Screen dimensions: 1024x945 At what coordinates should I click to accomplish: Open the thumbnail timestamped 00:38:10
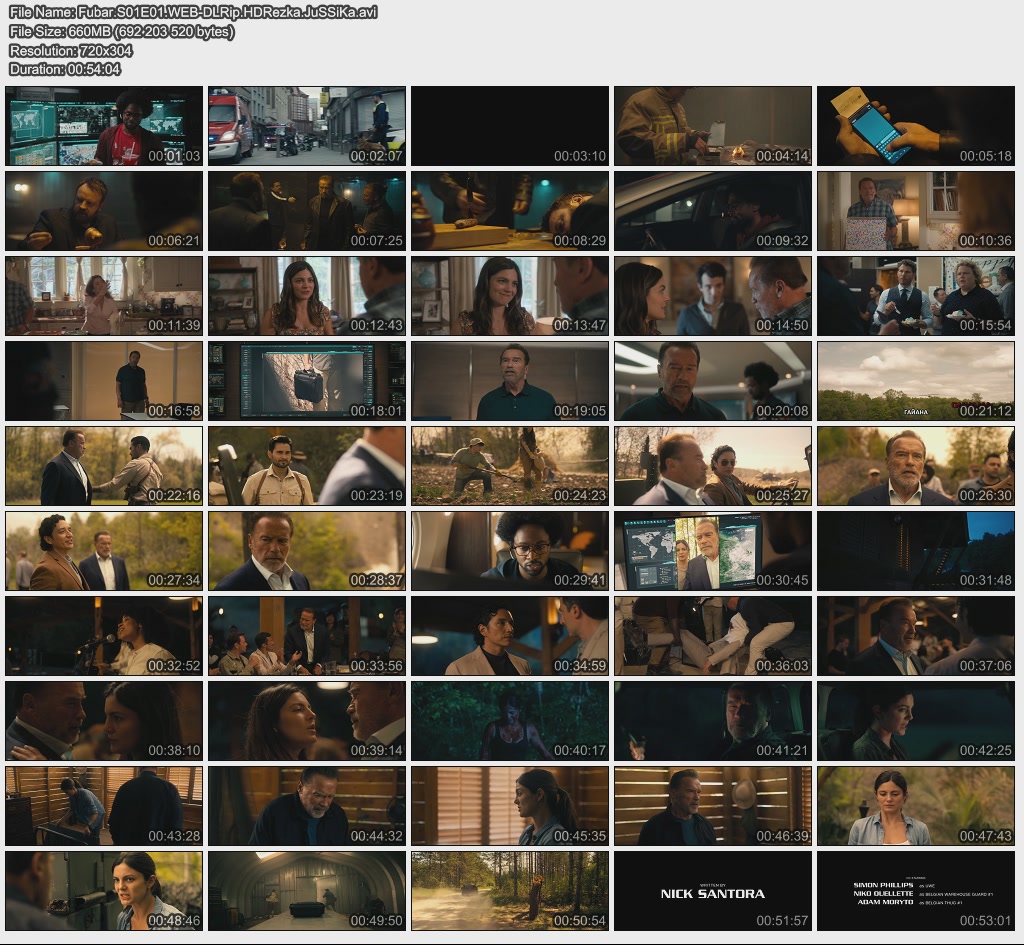(104, 721)
